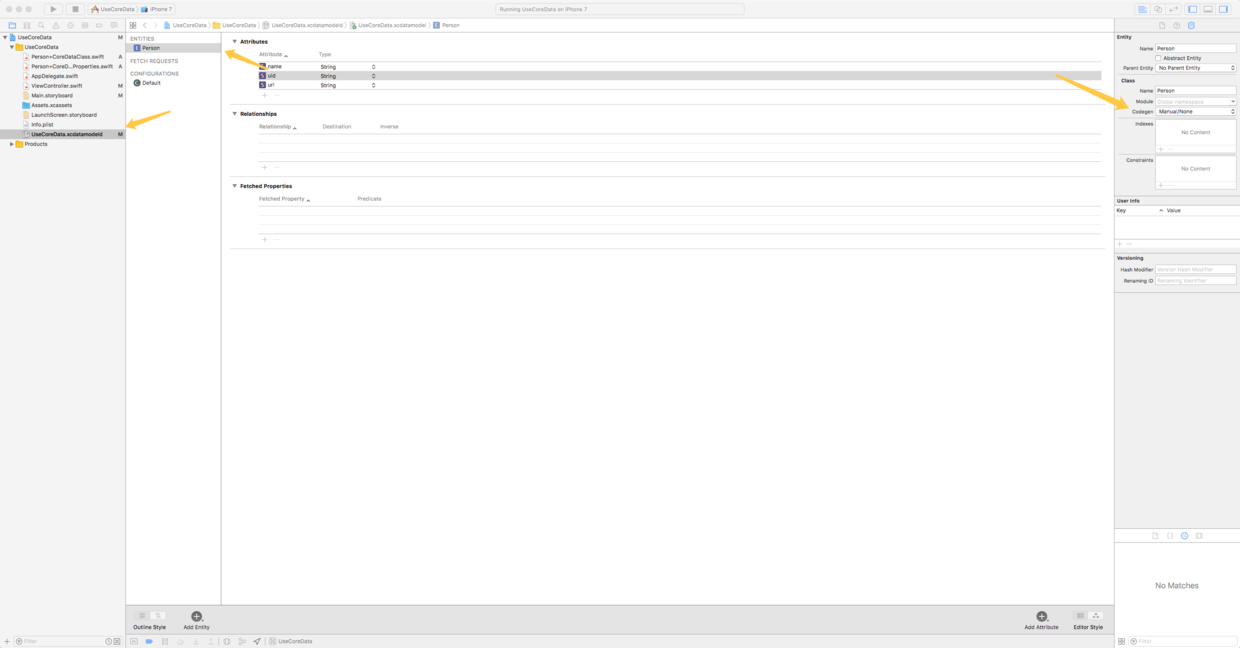Collapse the Attributes section
Image resolution: width=1240 pixels, height=648 pixels.
(235, 42)
